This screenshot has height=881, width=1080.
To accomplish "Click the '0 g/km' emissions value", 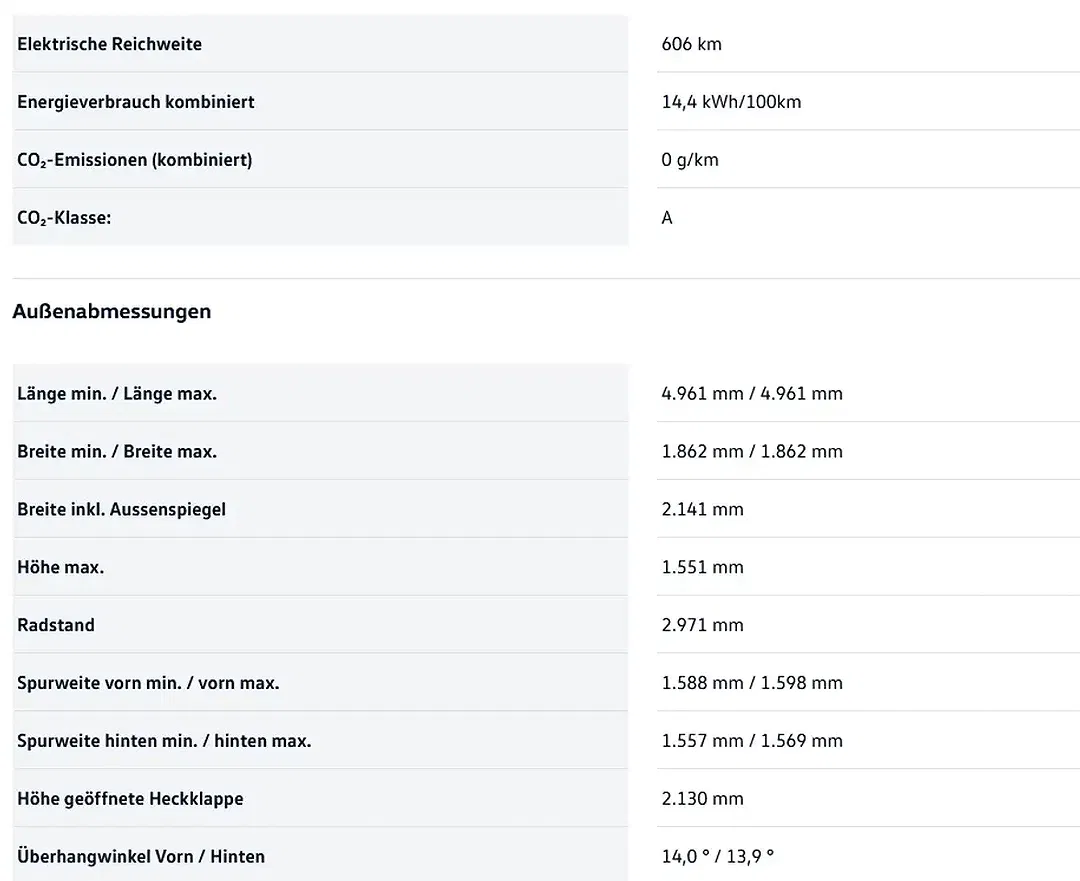I will [690, 160].
